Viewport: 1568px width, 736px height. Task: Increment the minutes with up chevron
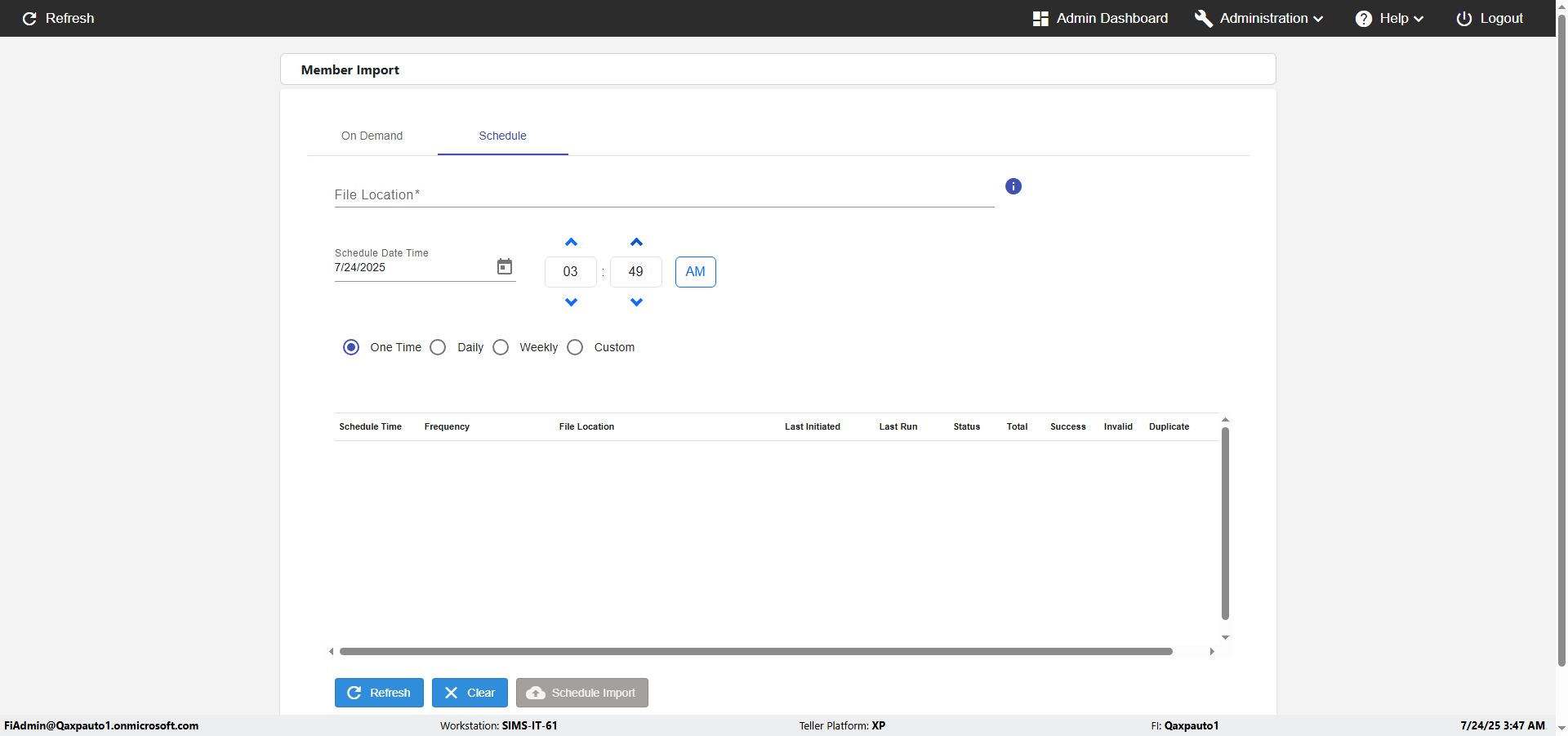pos(636,243)
